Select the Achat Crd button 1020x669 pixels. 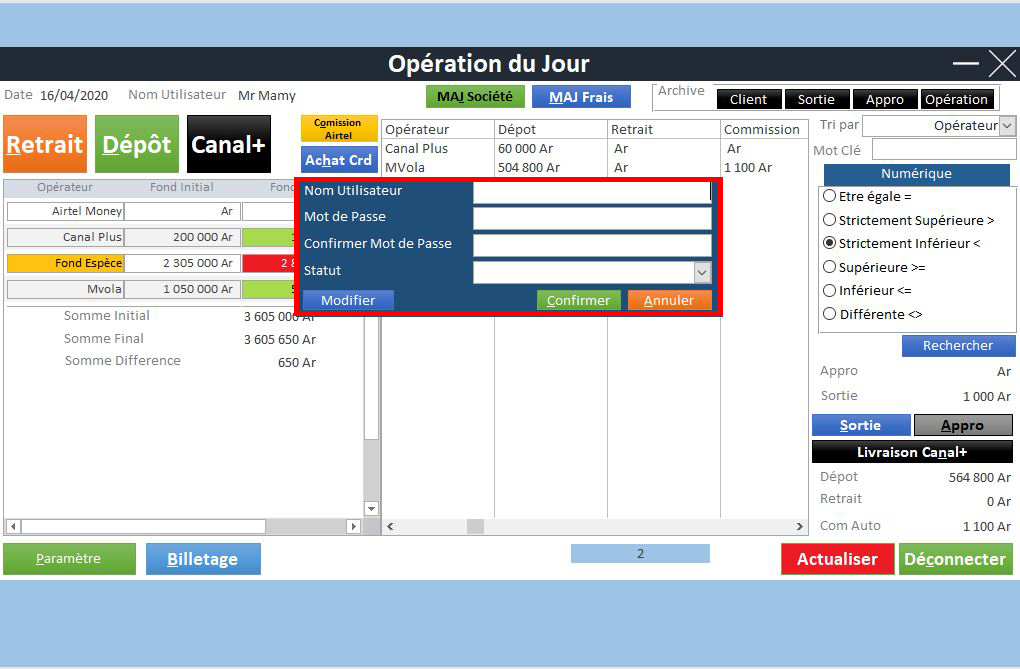tap(338, 160)
